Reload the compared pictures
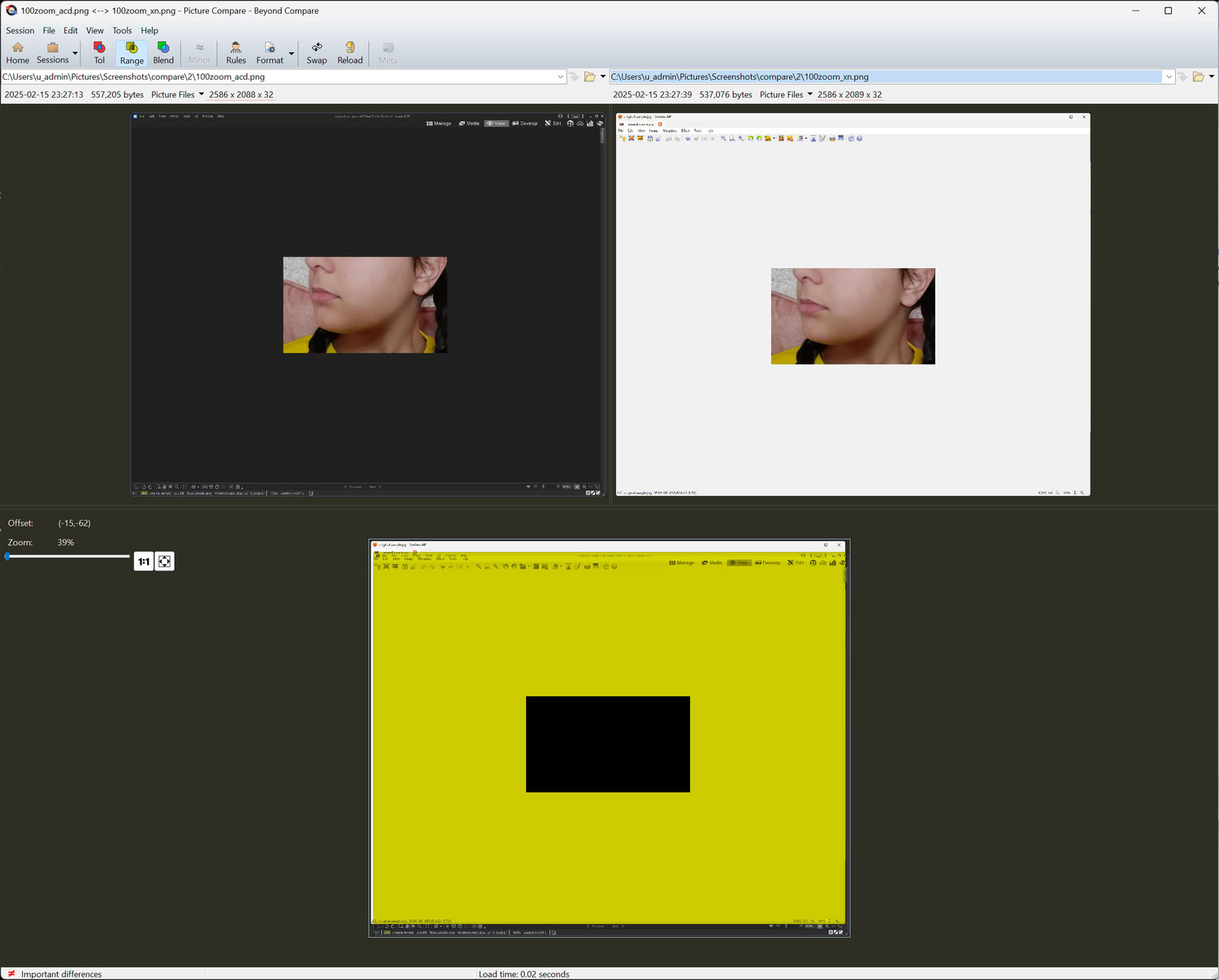Viewport: 1219px width, 980px height. [349, 53]
